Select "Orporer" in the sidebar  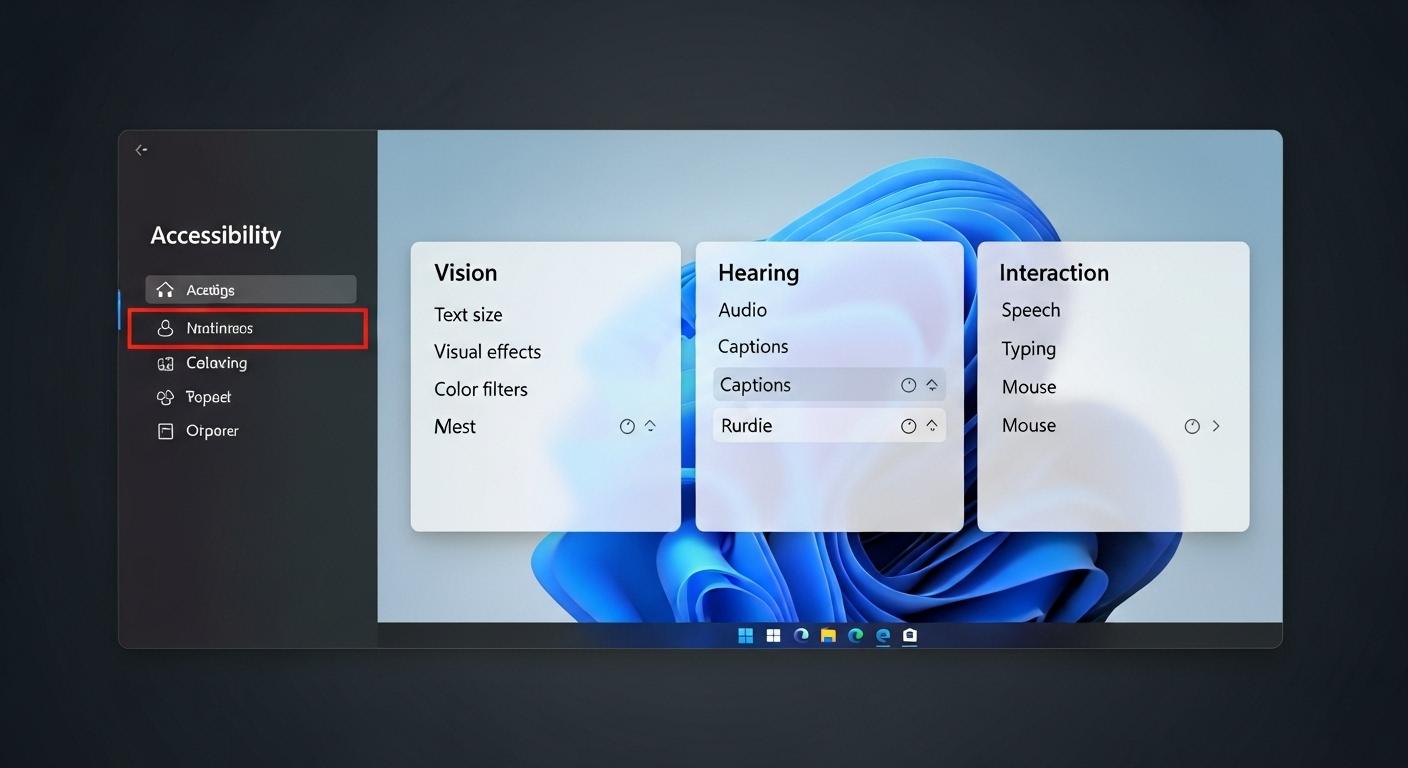[211, 431]
